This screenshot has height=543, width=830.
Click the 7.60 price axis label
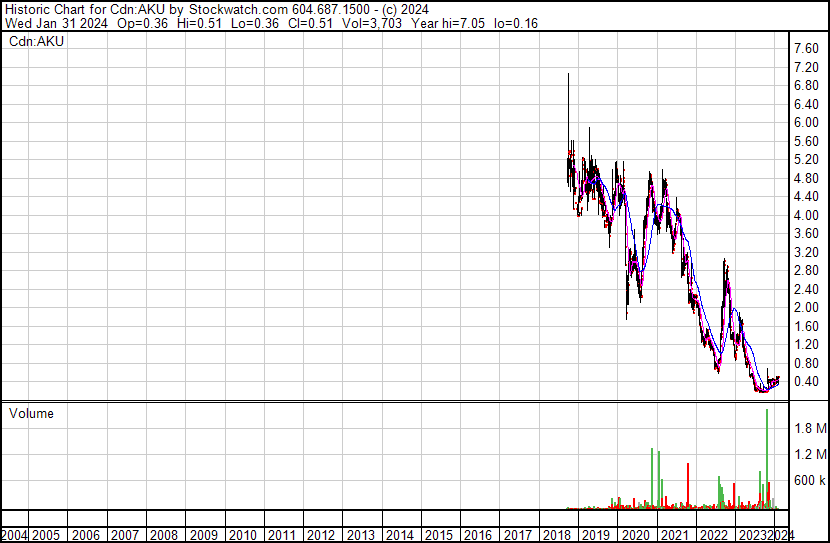(x=806, y=49)
